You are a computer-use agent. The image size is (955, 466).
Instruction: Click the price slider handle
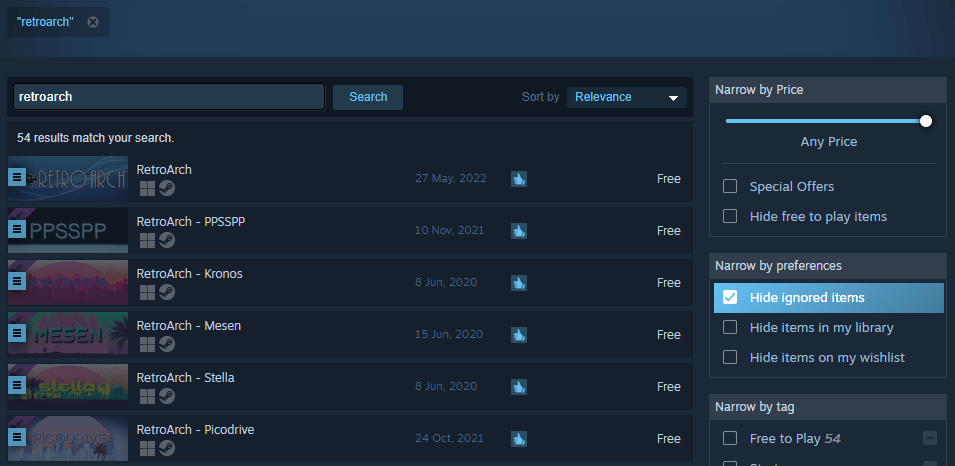926,121
